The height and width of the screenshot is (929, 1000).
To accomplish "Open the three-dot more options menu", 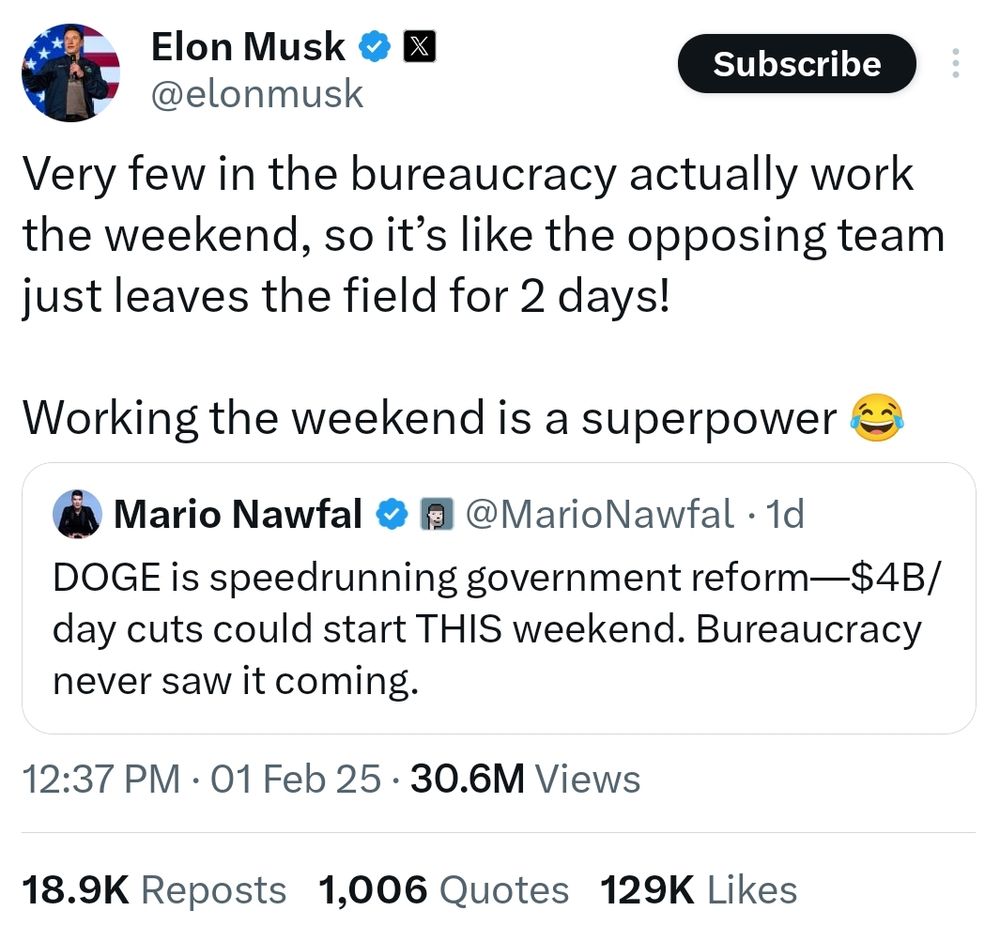I will pyautogui.click(x=956, y=62).
